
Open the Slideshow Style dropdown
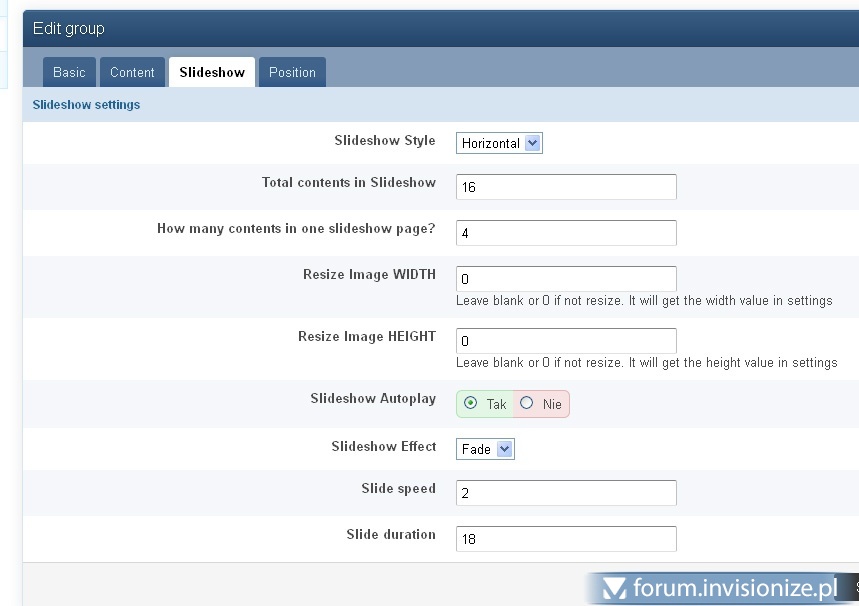click(499, 143)
